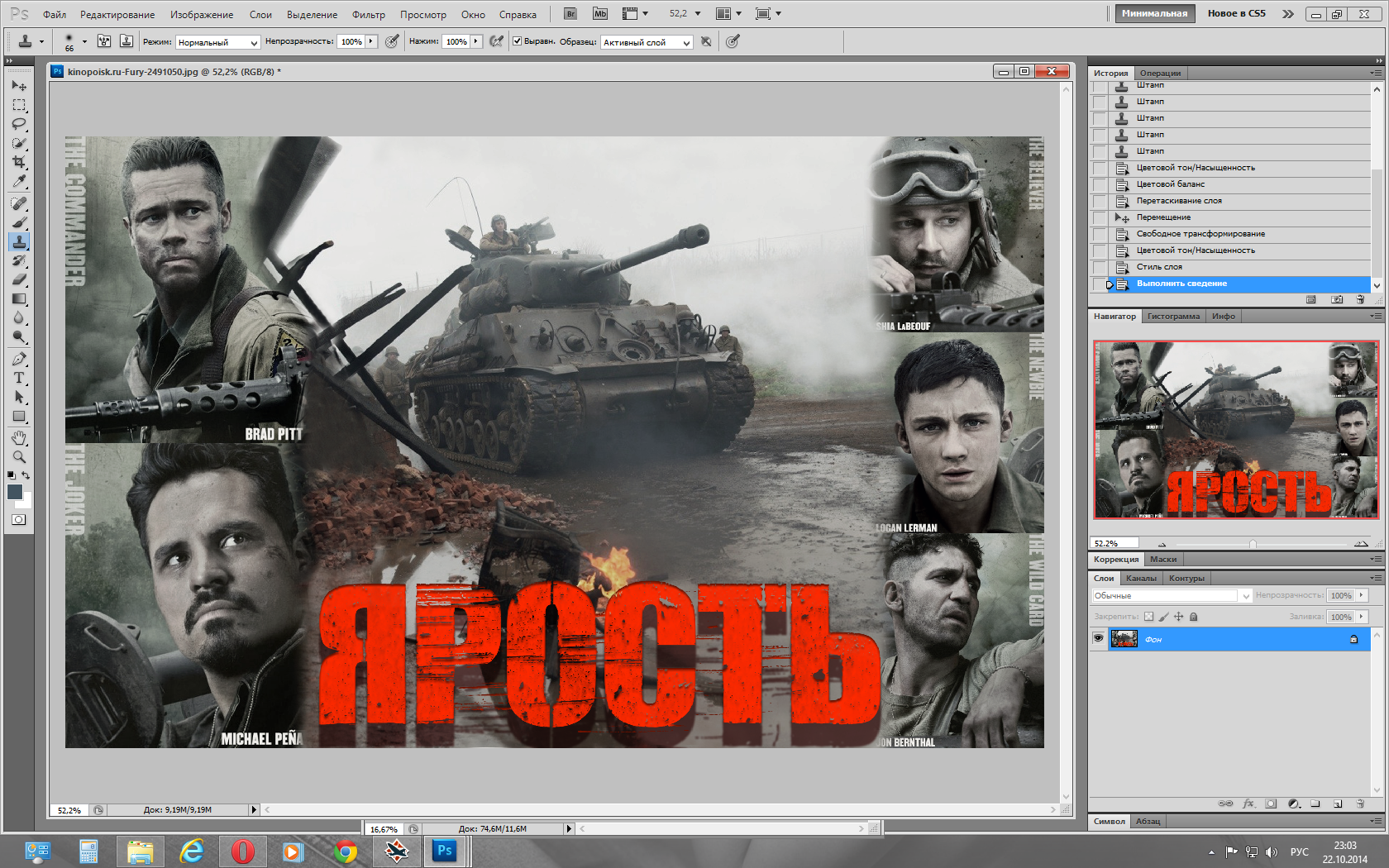The width and height of the screenshot is (1389, 868).
Task: Open the Clone Source panel icon
Action: (126, 41)
